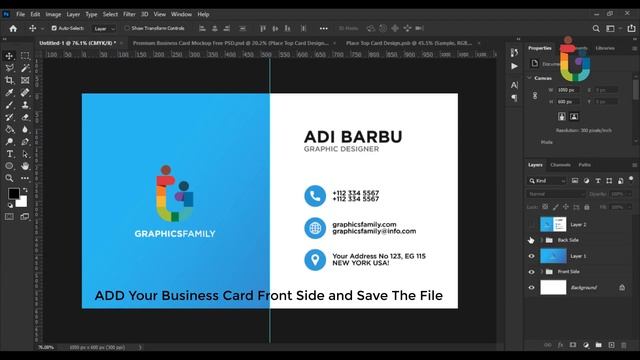Set canvas to portrait orientation button
Viewport: 640px width, 360px height.
click(x=562, y=116)
